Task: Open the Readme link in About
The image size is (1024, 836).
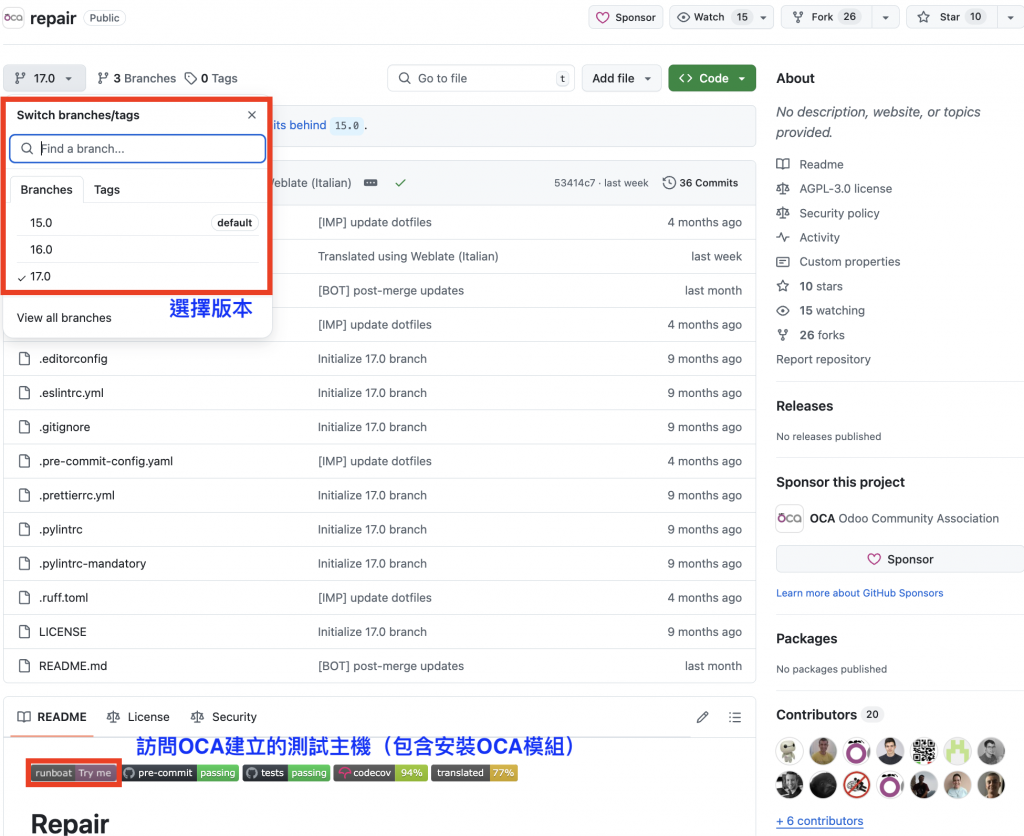Action: pyautogui.click(x=821, y=165)
